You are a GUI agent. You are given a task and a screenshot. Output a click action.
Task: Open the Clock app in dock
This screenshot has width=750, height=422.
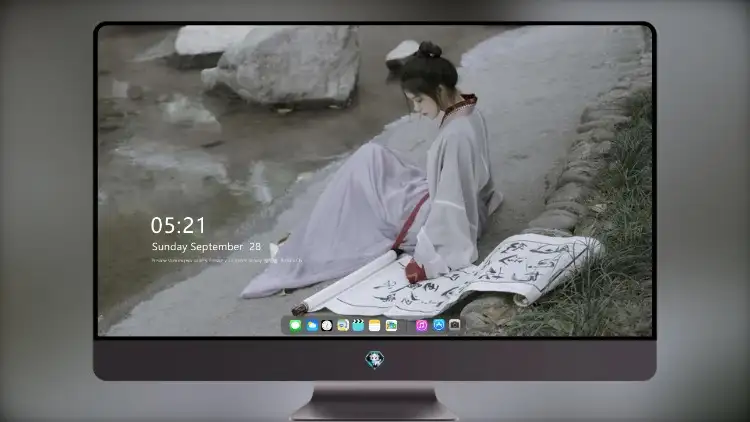(x=327, y=326)
